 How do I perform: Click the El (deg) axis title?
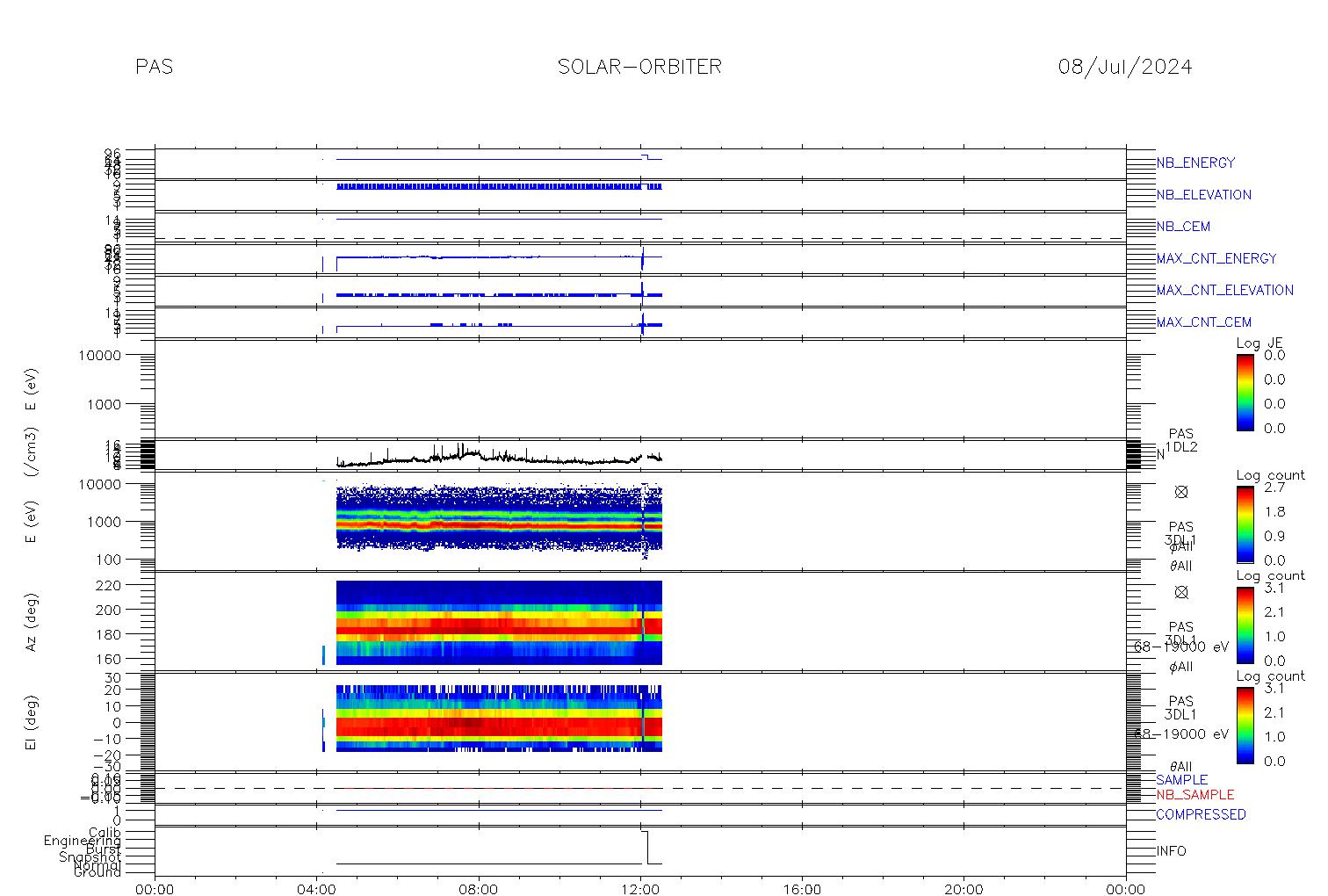(x=31, y=722)
